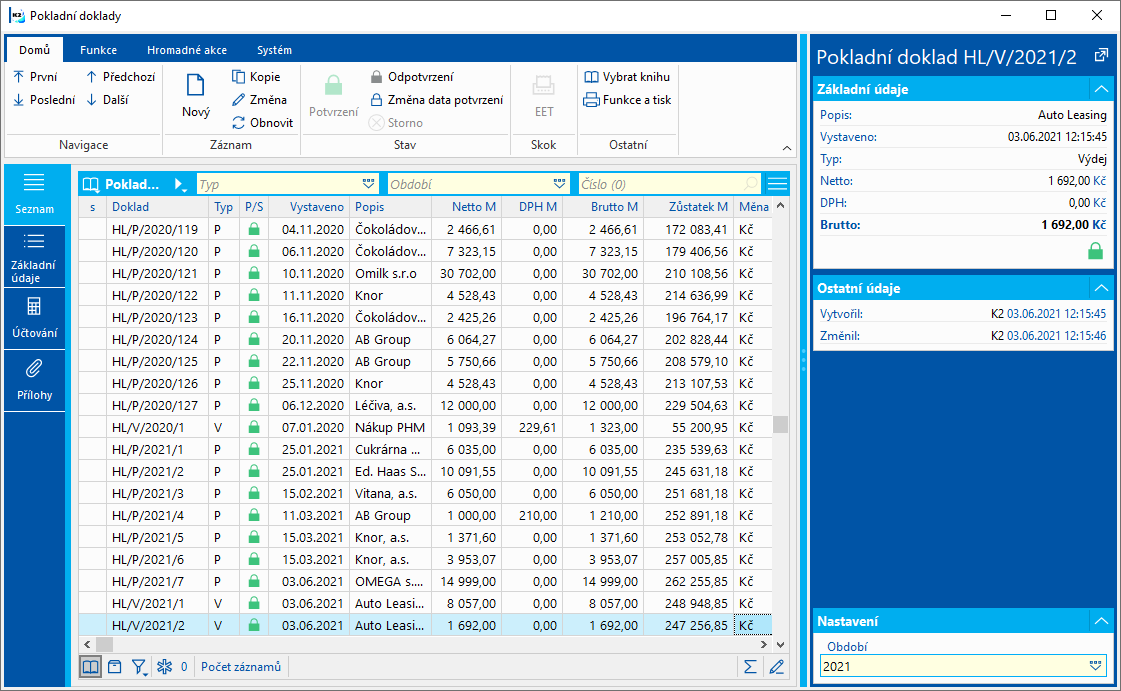Click the Číslo search input field

(x=660, y=184)
